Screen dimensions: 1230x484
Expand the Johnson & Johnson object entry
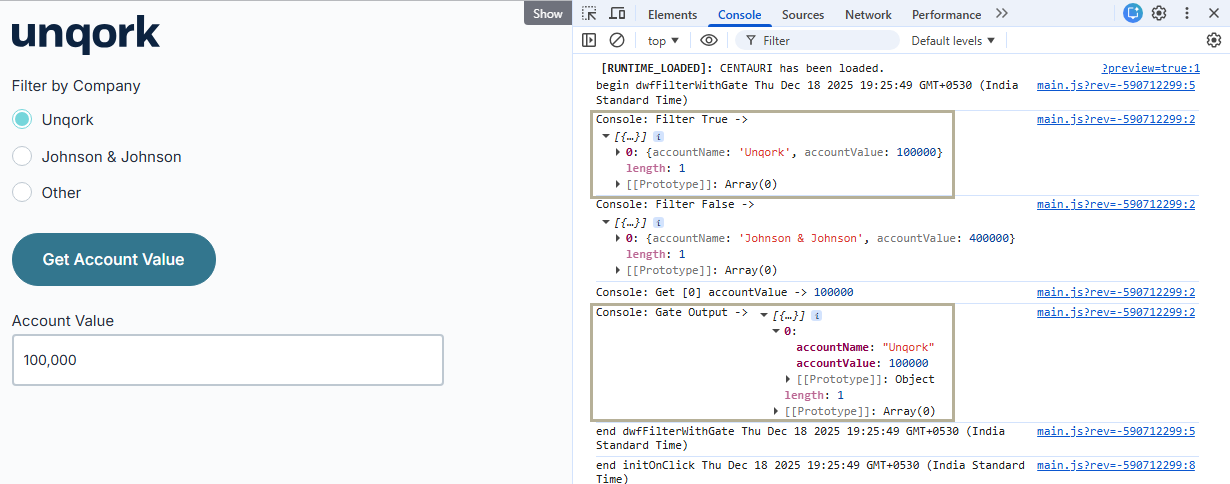(618, 238)
